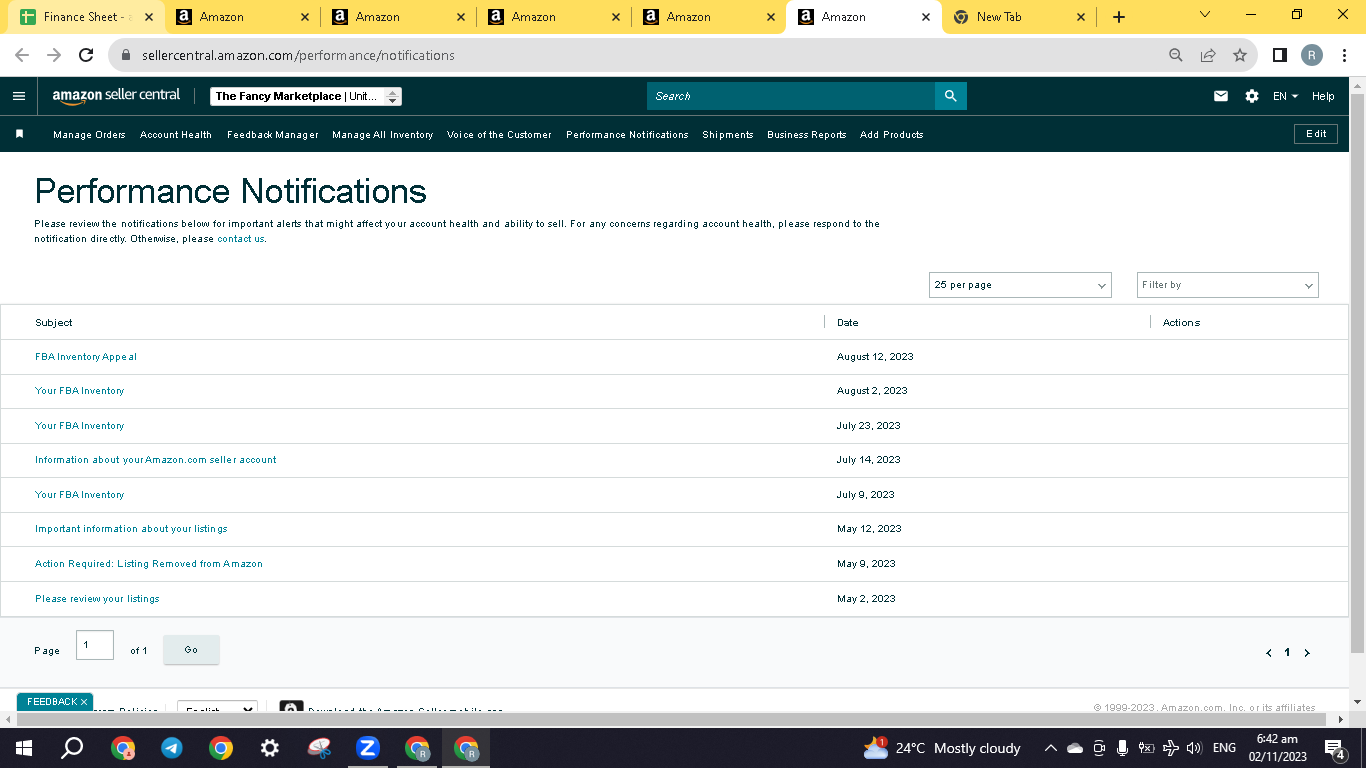
Task: Open the EN language dropdown
Action: [x=1285, y=96]
